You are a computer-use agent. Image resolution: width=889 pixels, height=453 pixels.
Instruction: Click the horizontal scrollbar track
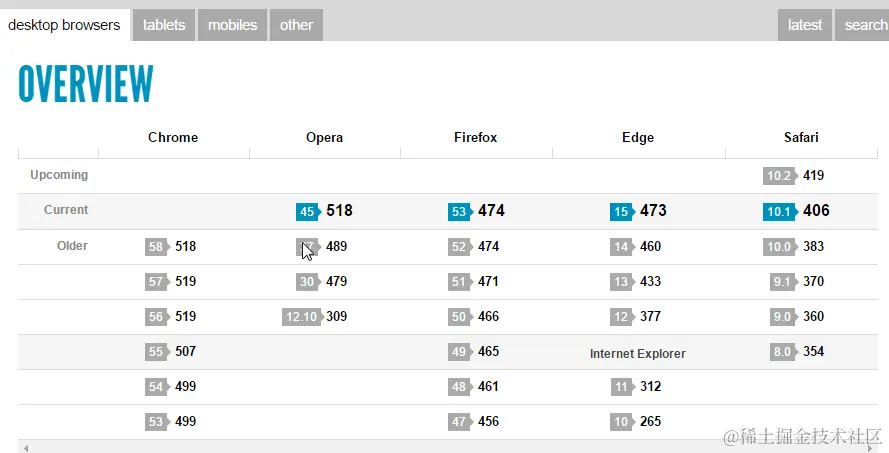[448, 447]
